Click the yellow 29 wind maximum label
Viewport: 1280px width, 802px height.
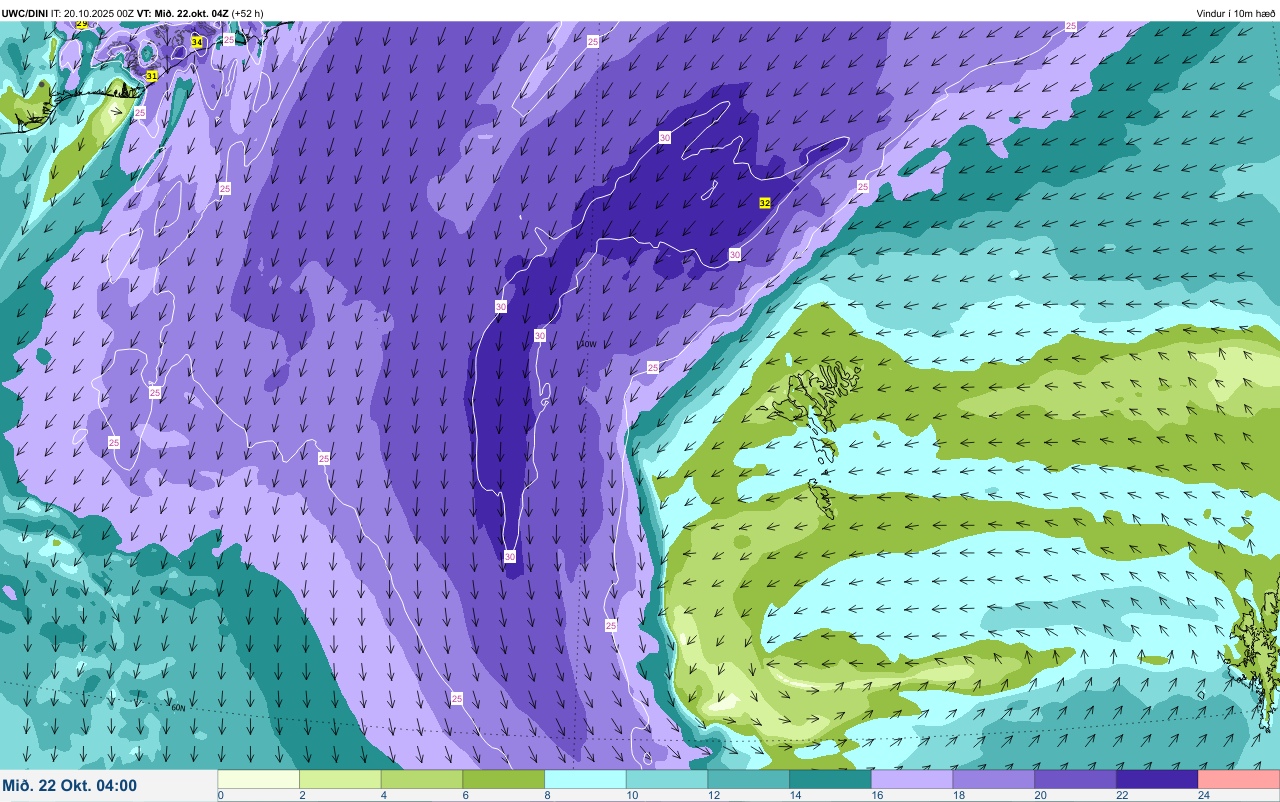coord(82,23)
